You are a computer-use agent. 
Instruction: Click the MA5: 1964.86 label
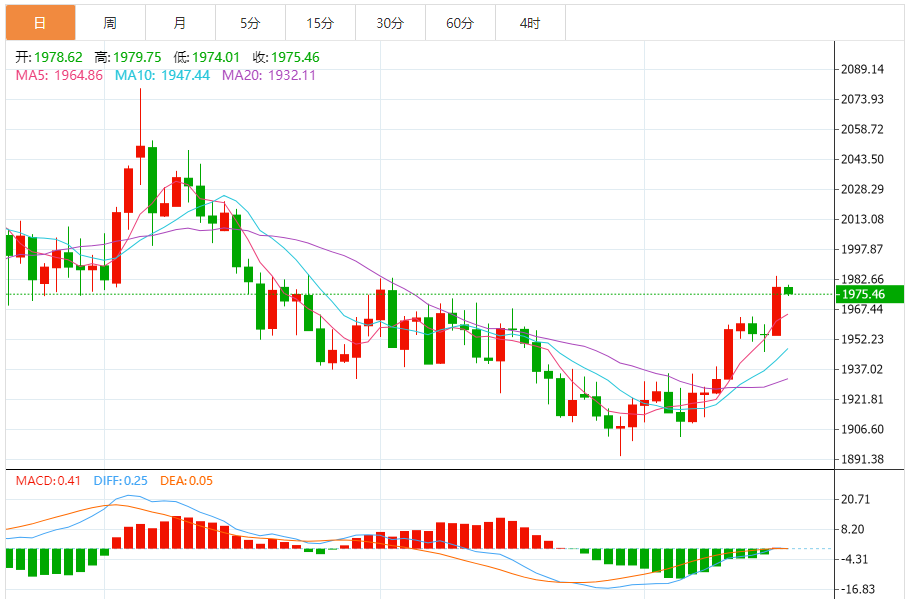pyautogui.click(x=59, y=75)
